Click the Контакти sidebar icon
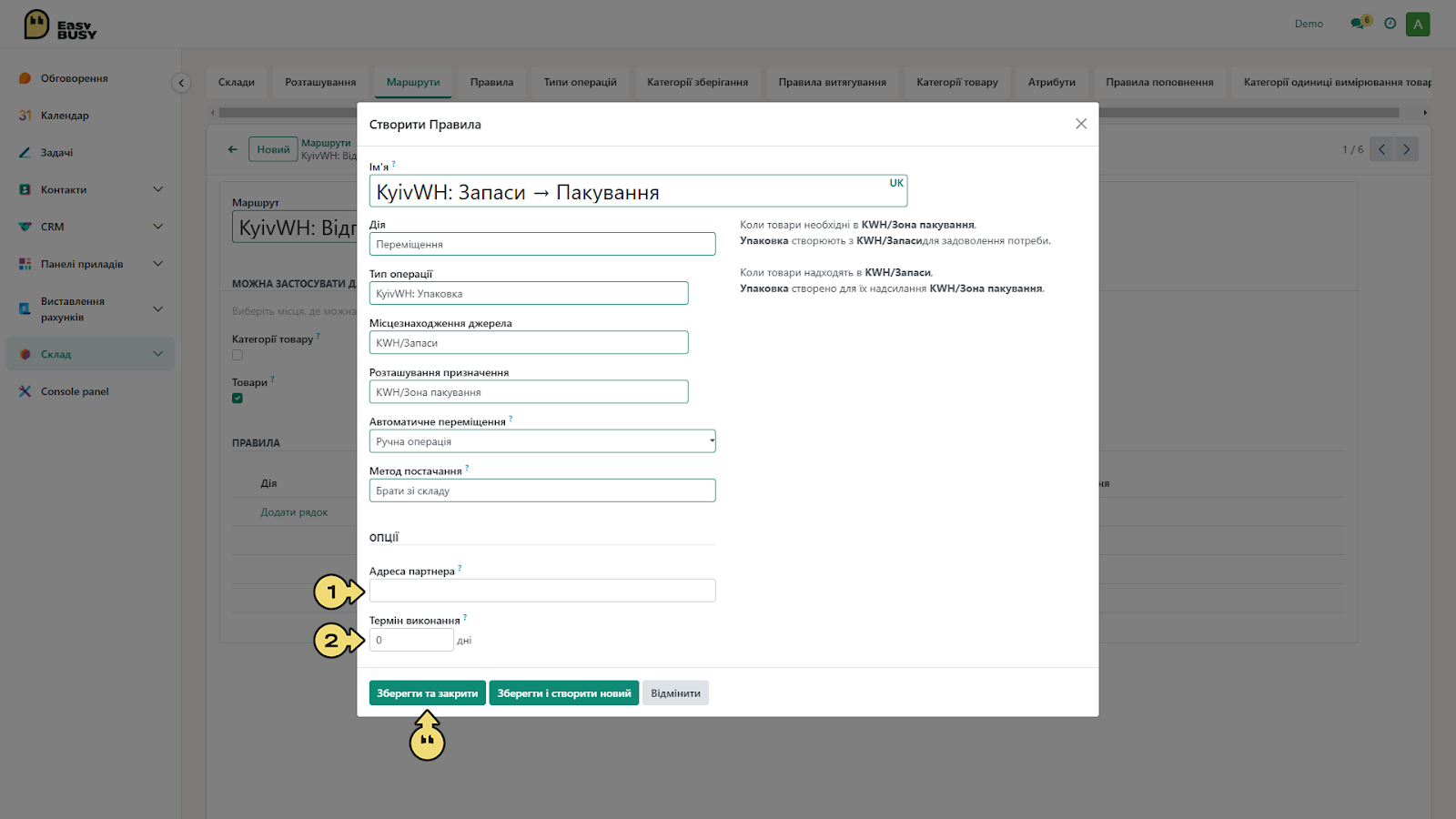This screenshot has width=1456, height=819. [25, 190]
